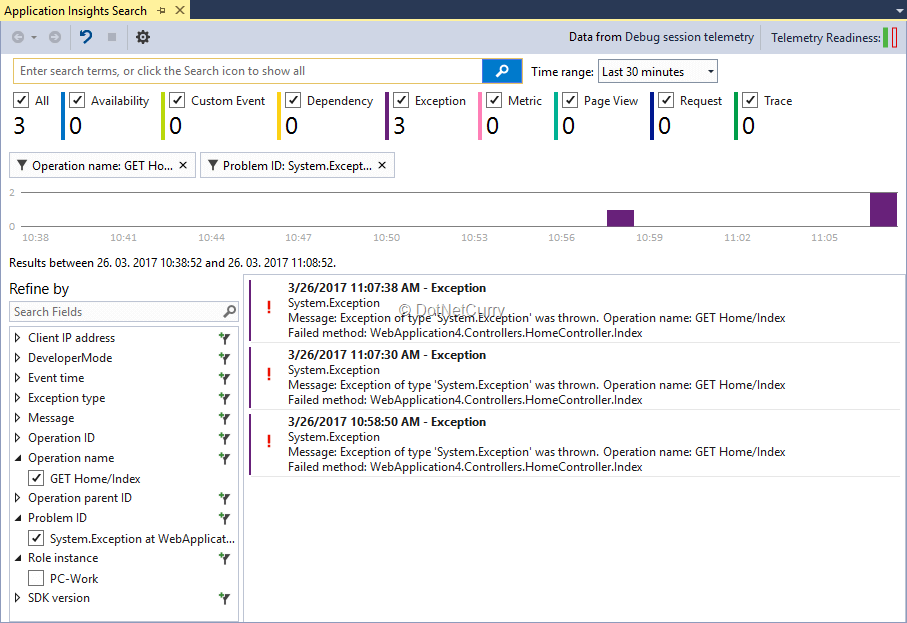Refresh the search results
Viewport: 907px width, 623px height.
point(86,37)
